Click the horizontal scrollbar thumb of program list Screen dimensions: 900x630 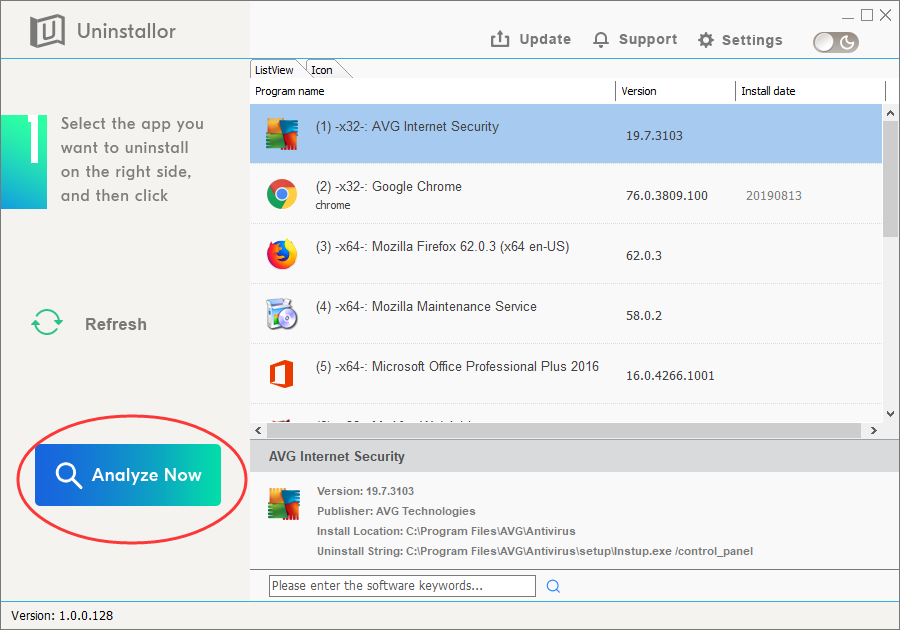(x=564, y=430)
